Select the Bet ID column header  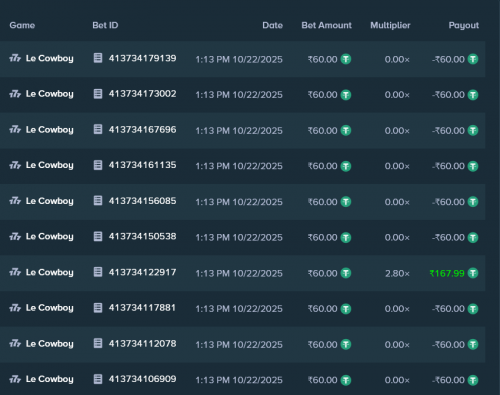(105, 25)
